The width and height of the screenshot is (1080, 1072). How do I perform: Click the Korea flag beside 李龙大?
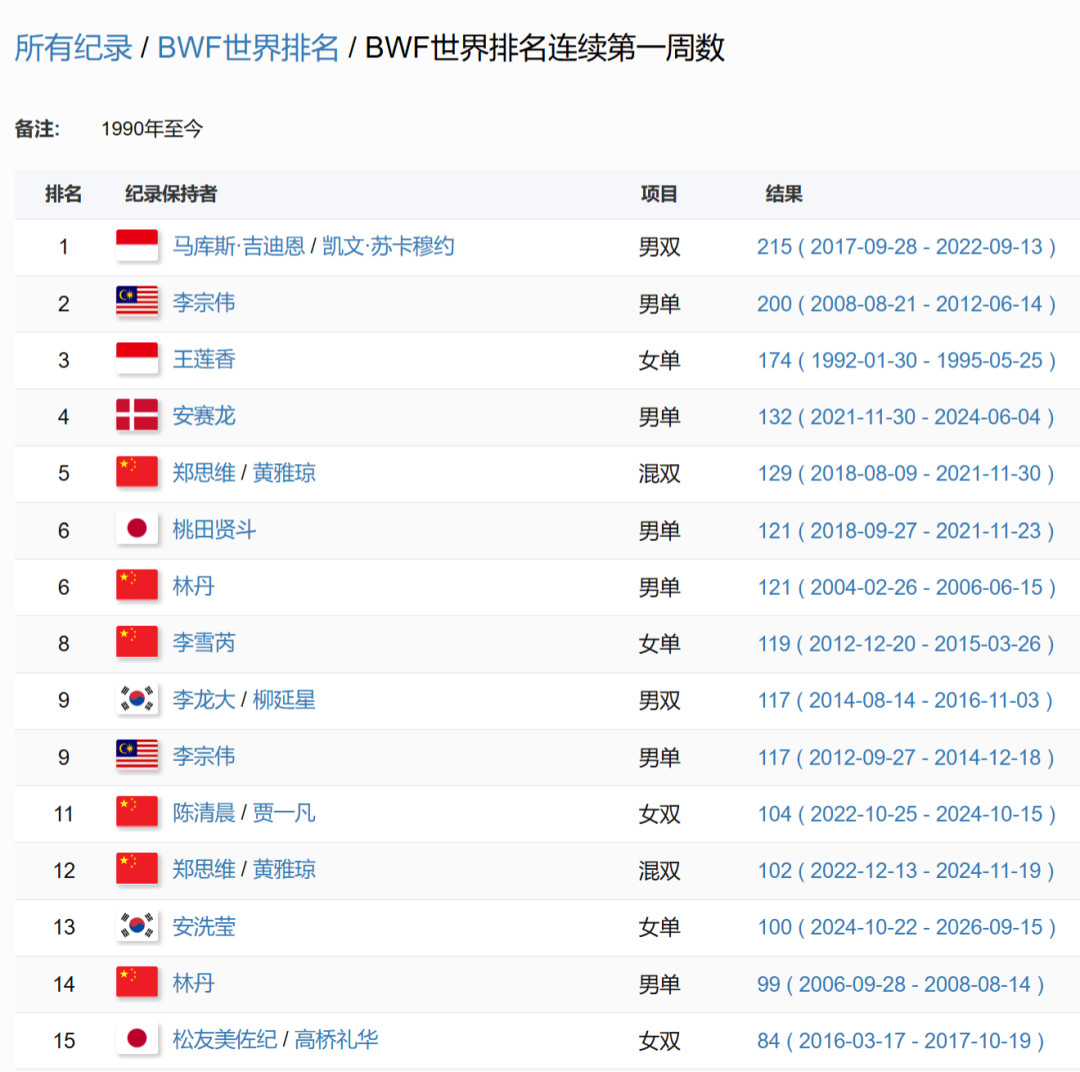(137, 699)
